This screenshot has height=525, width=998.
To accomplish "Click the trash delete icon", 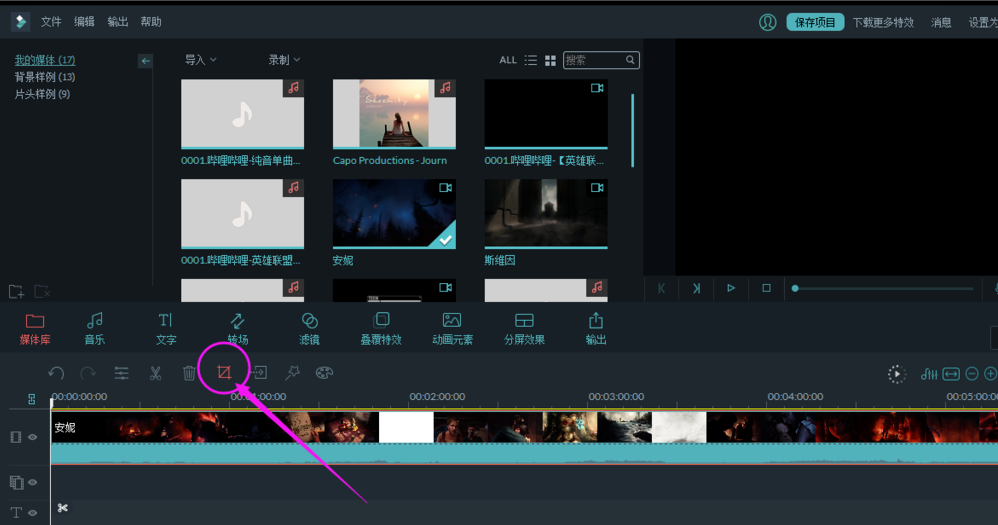I will point(189,373).
